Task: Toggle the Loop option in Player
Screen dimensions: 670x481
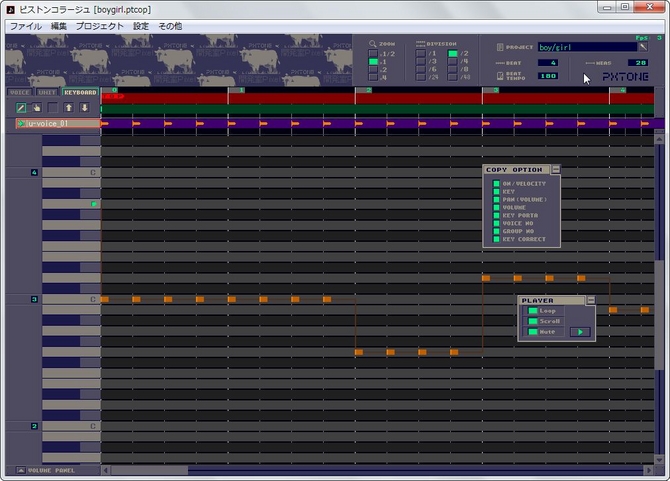Action: (x=533, y=311)
